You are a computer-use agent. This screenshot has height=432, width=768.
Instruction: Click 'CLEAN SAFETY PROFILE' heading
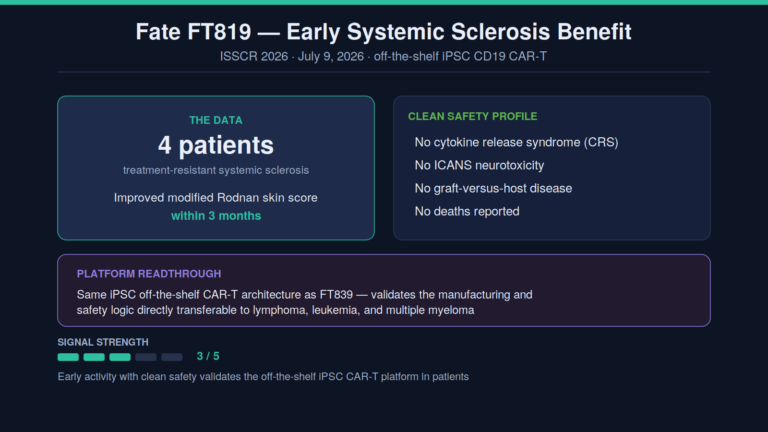point(473,116)
